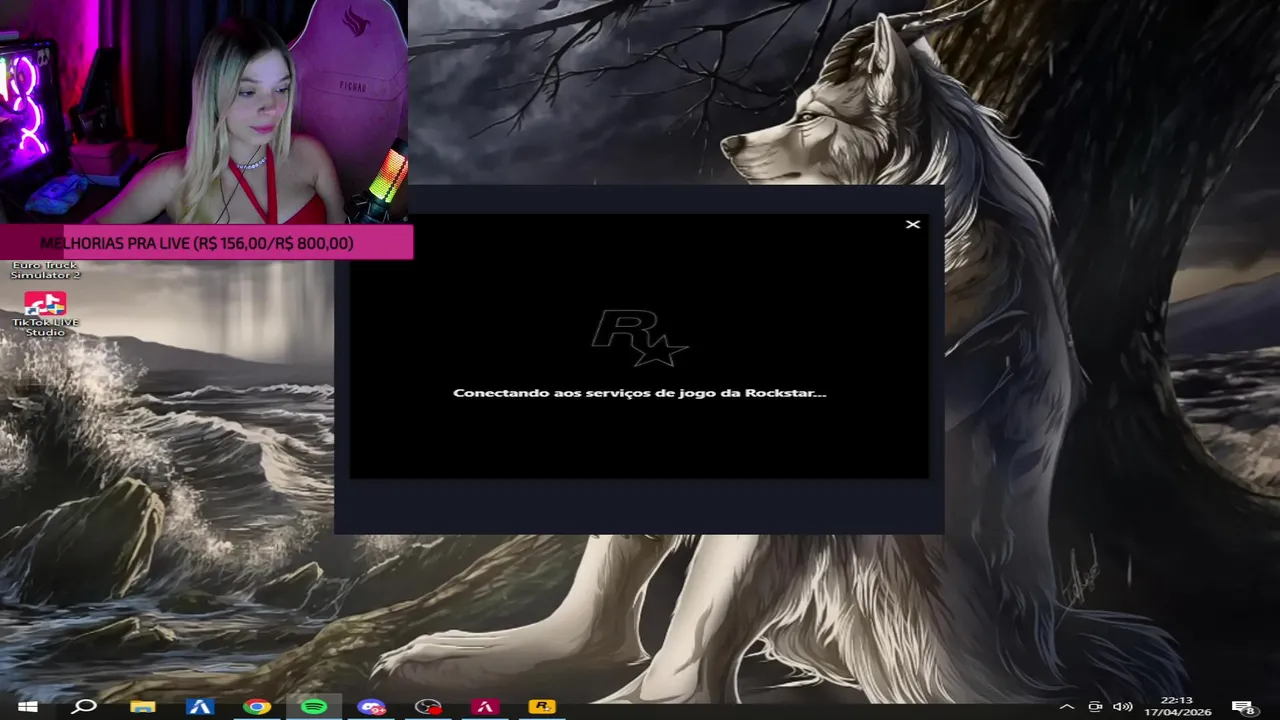The image size is (1280, 720).
Task: Launch Google Chrome from the taskbar
Action: click(257, 707)
